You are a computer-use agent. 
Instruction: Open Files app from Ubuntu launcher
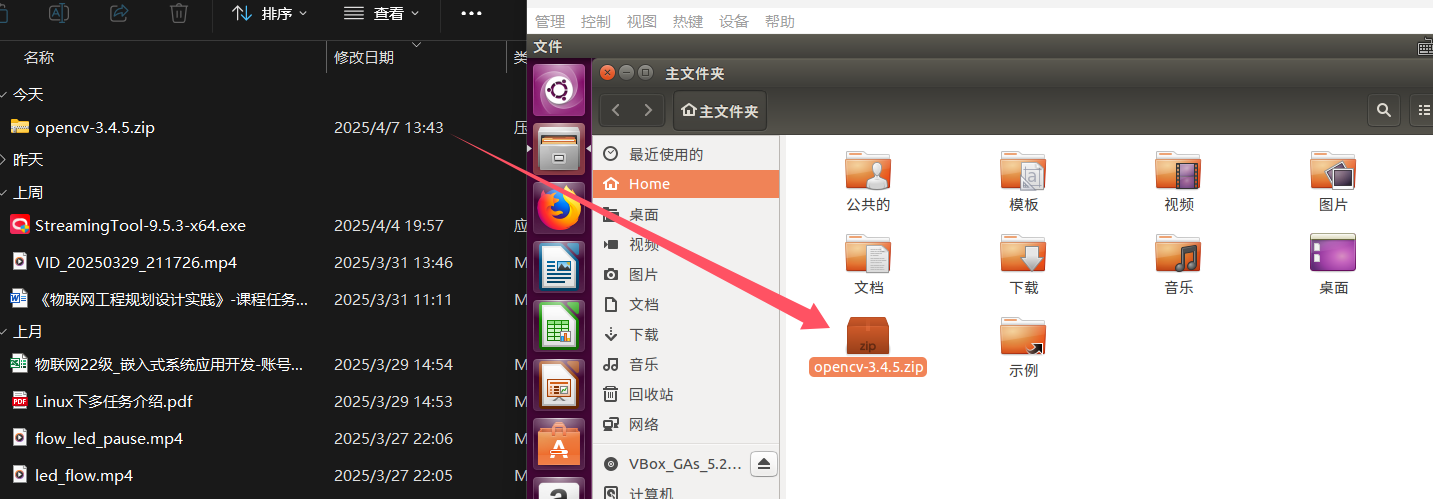[x=558, y=151]
